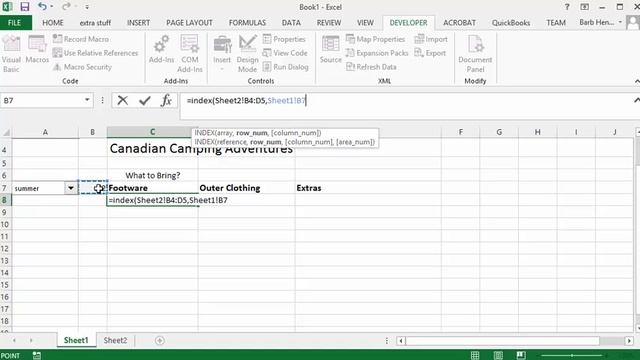Viewport: 640px width, 360px height.
Task: Open Expansion Packs
Action: click(x=377, y=53)
